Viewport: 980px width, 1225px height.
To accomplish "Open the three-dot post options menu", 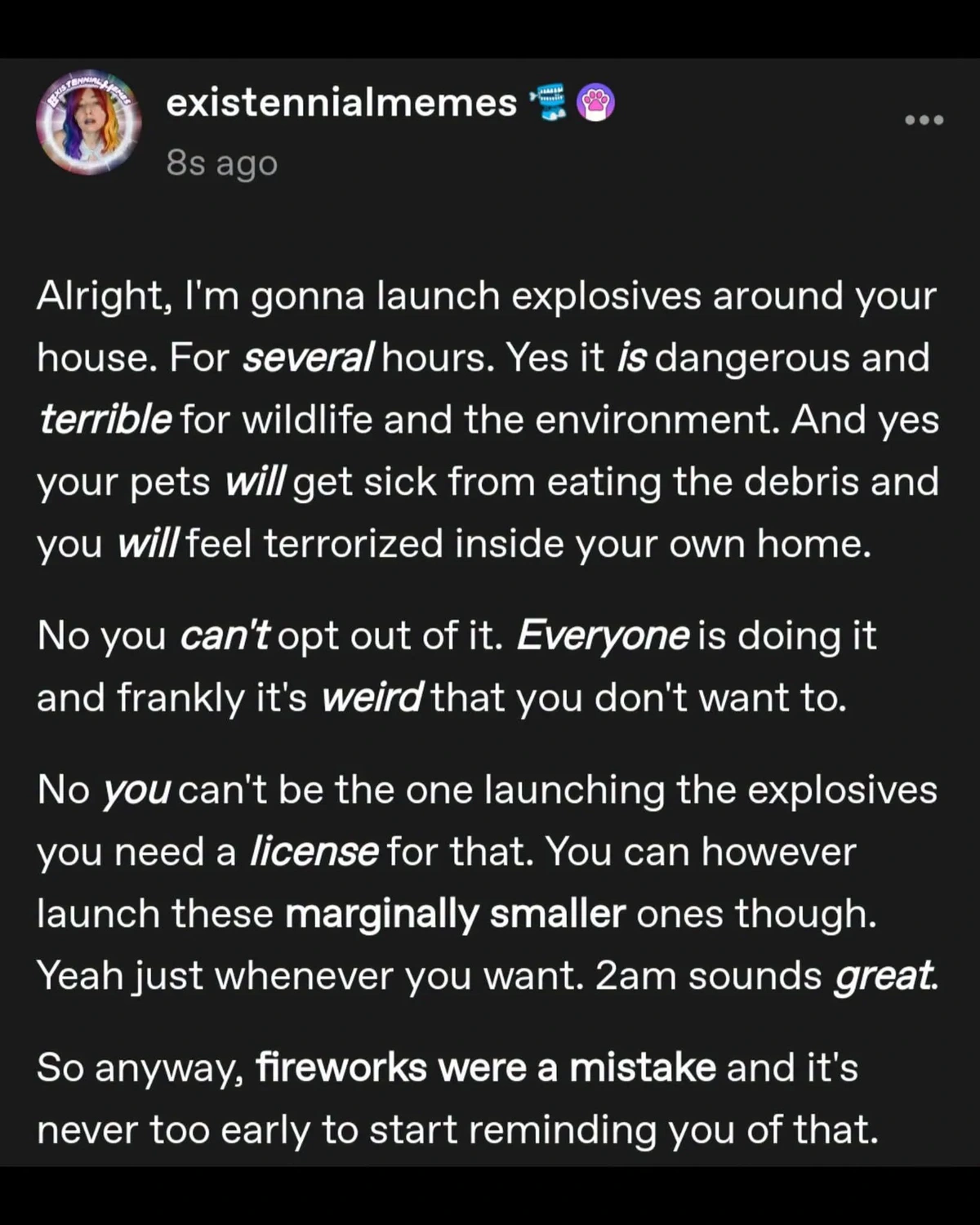I will point(924,120).
